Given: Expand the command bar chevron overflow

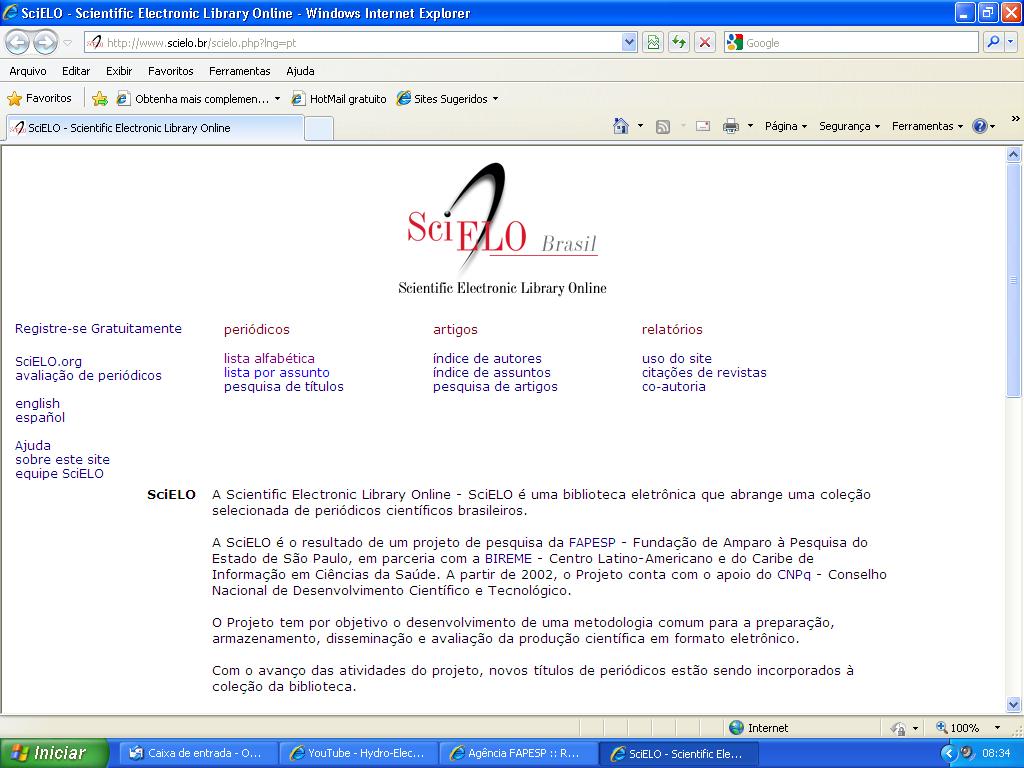Looking at the screenshot, I should [1015, 119].
